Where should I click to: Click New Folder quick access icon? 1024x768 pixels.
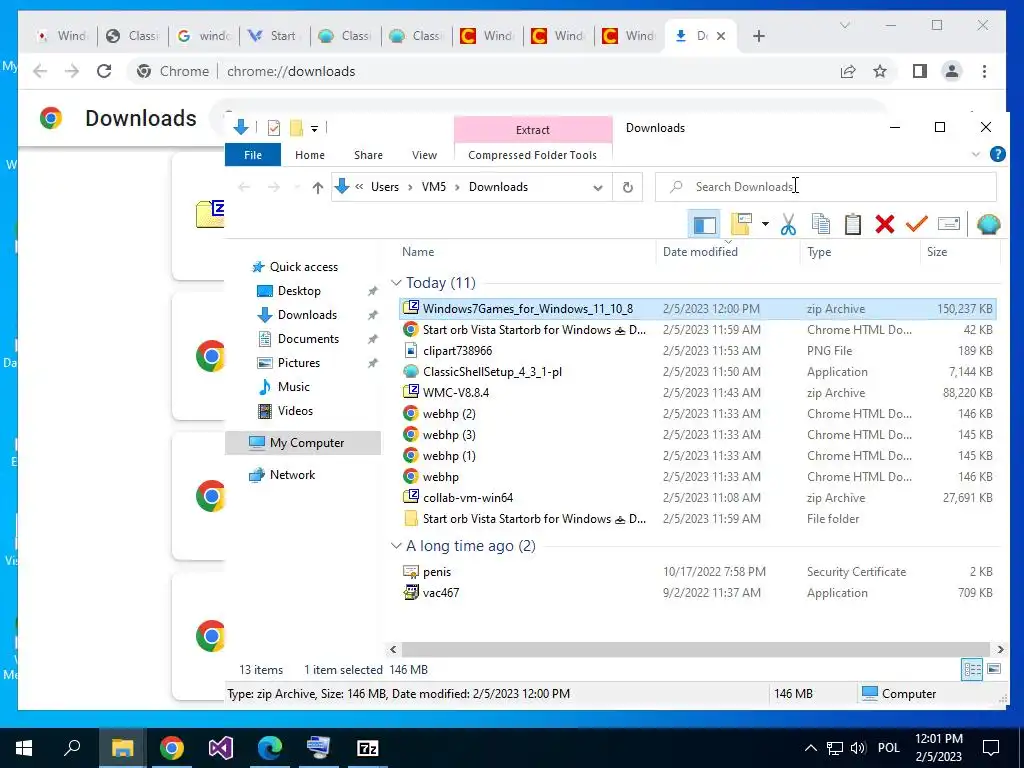(x=296, y=128)
